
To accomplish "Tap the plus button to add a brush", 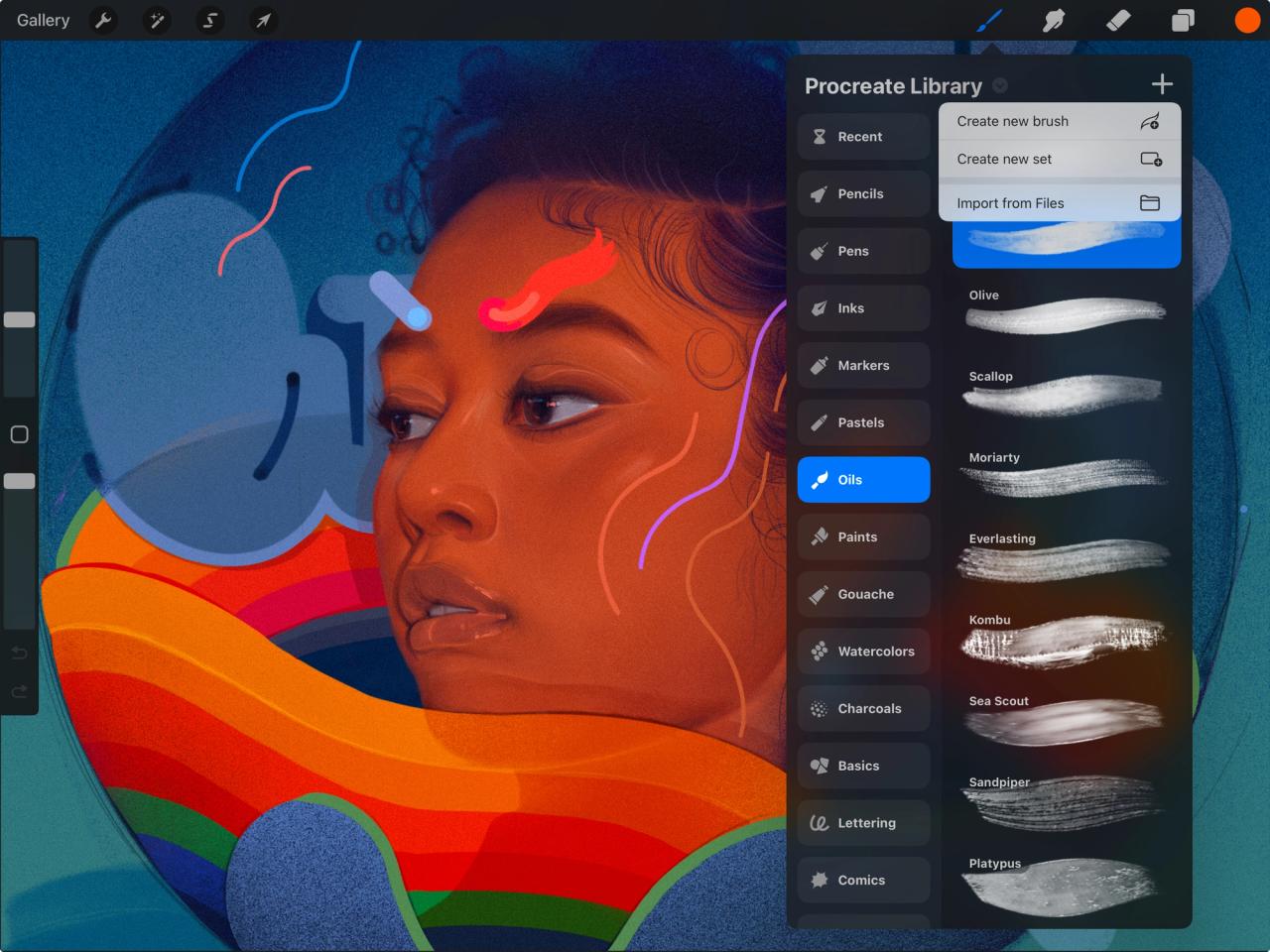I will point(1162,83).
